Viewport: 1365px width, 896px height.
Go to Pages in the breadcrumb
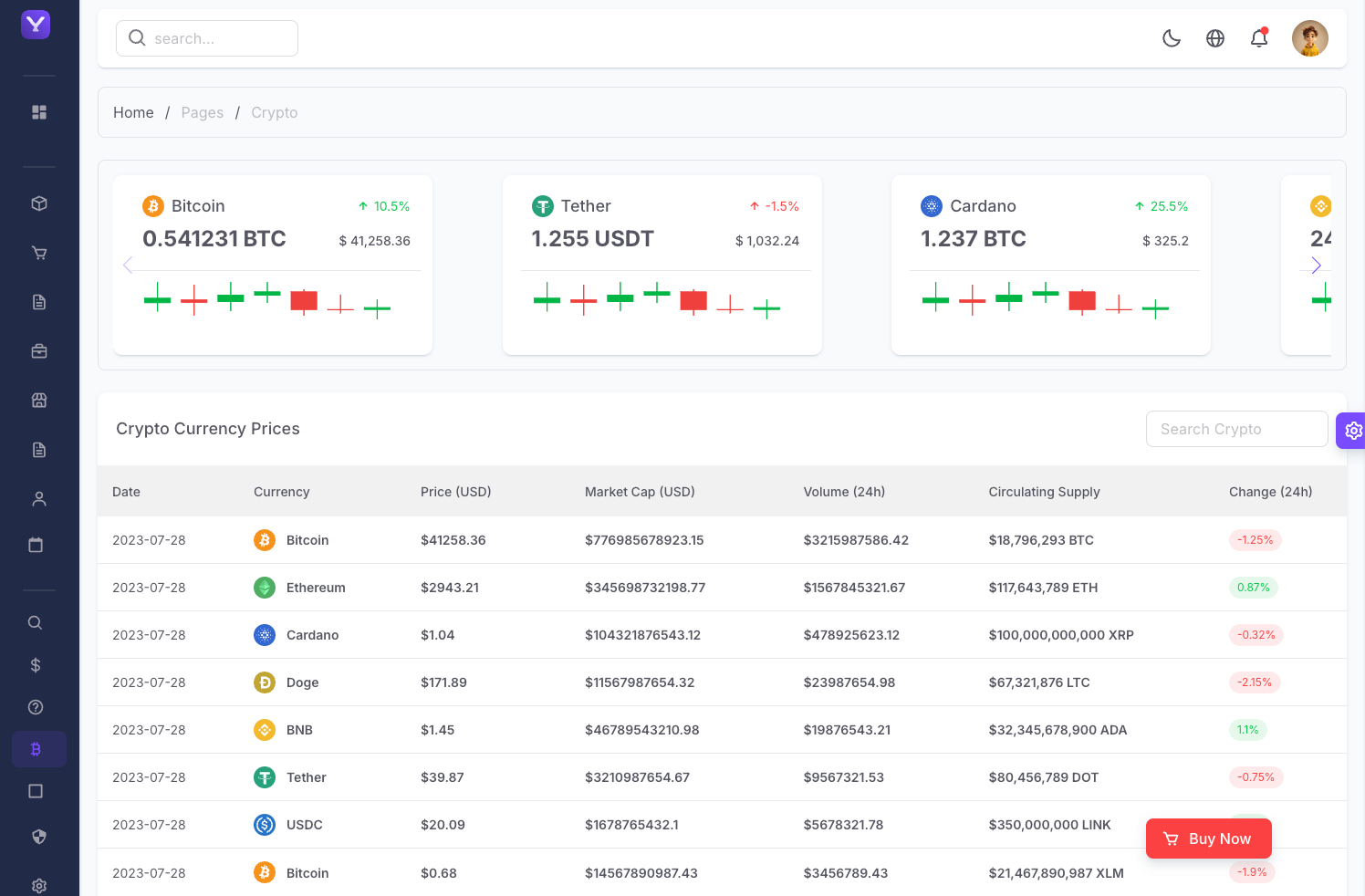point(203,112)
